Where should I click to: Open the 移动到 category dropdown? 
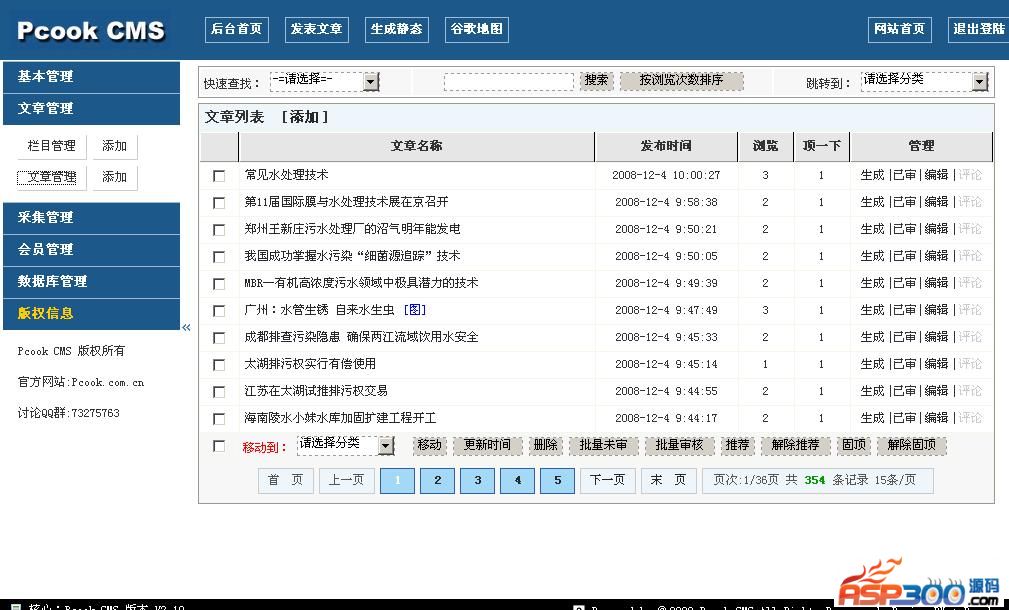click(x=386, y=445)
